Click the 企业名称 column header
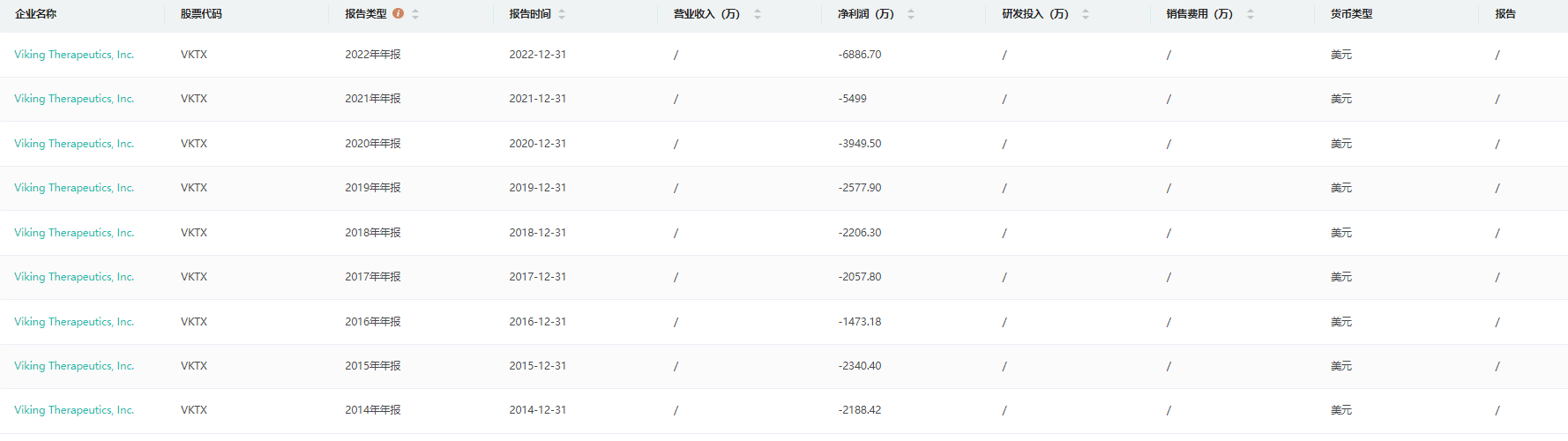 pyautogui.click(x=35, y=14)
